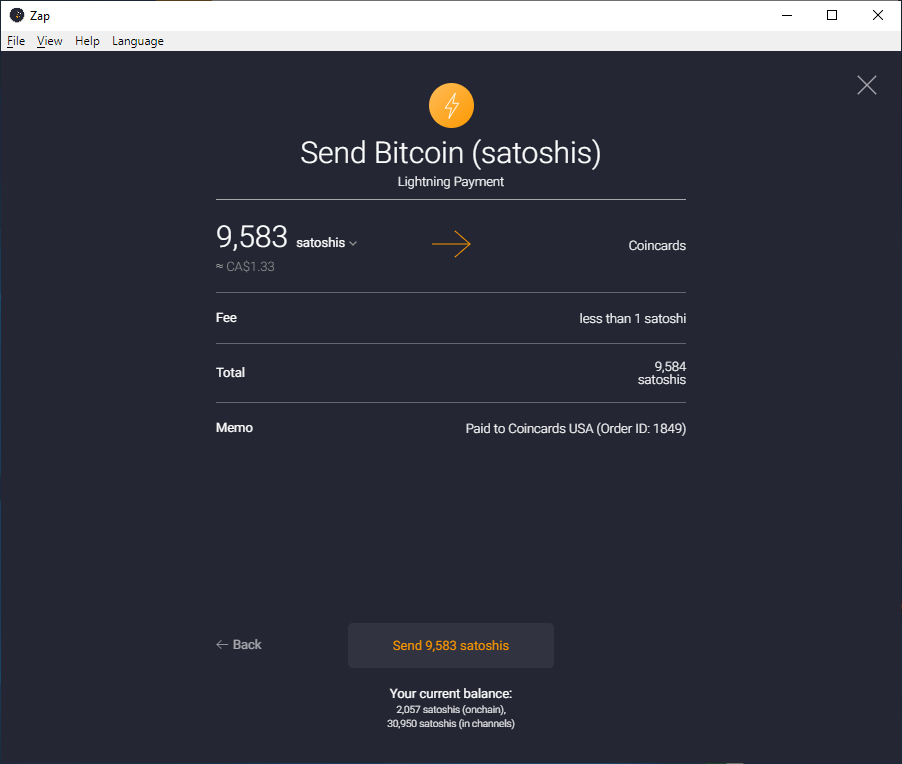Screen dimensions: 902x764
Task: Open the Help menu
Action: [x=87, y=41]
